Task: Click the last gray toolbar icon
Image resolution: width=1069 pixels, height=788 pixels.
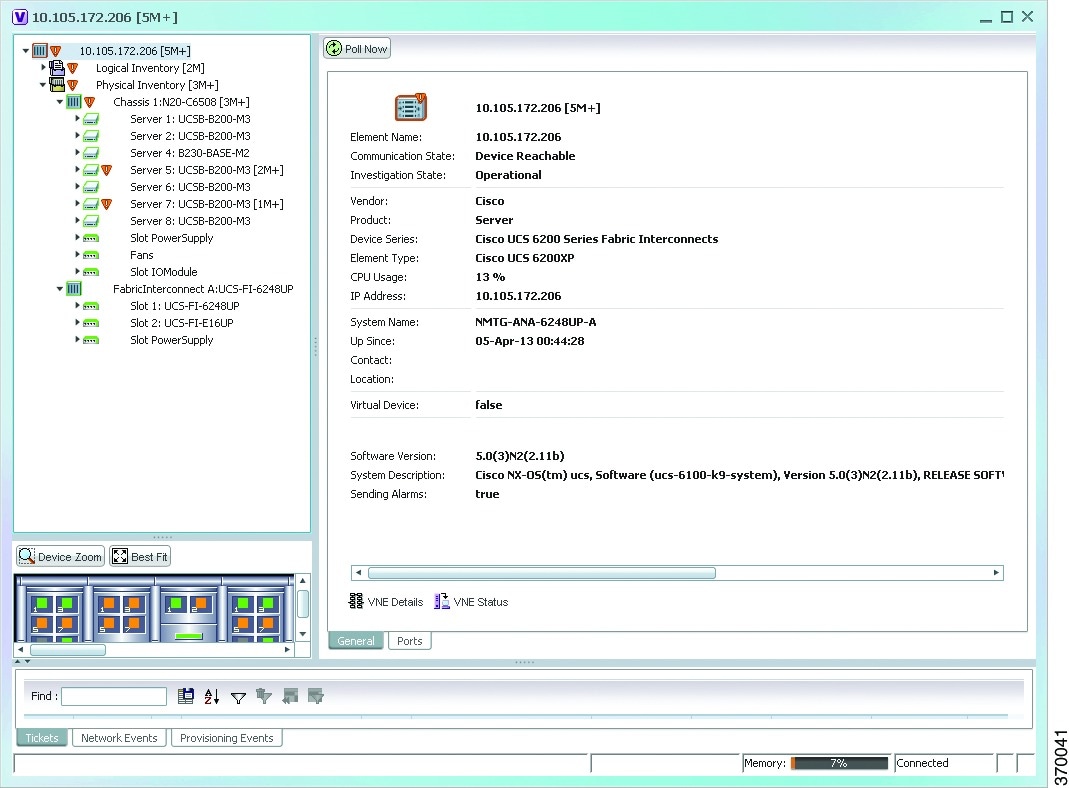Action: [316, 696]
